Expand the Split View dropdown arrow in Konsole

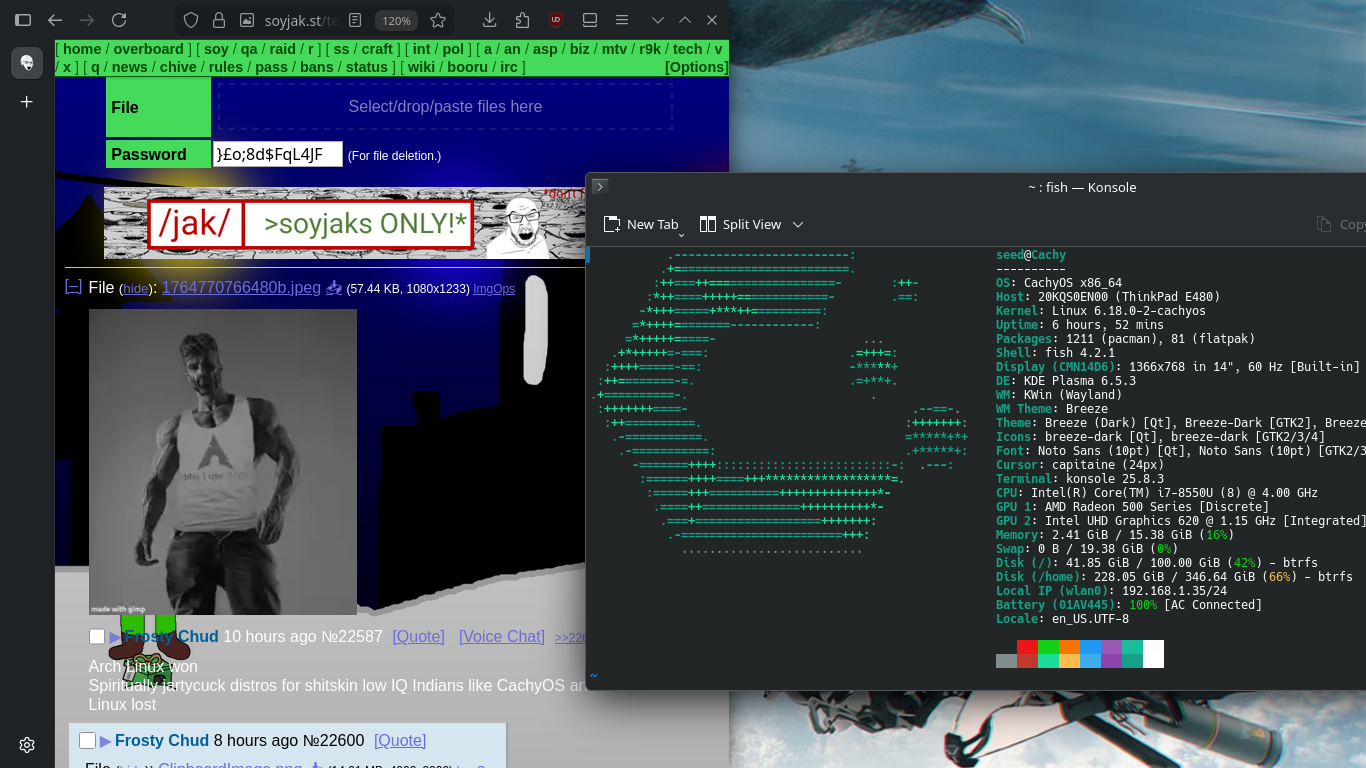[x=798, y=225]
